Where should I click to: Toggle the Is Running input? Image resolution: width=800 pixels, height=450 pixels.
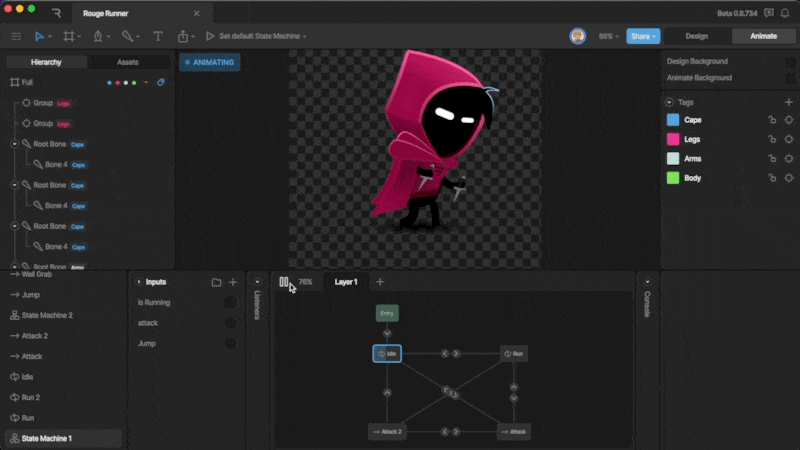(x=230, y=302)
